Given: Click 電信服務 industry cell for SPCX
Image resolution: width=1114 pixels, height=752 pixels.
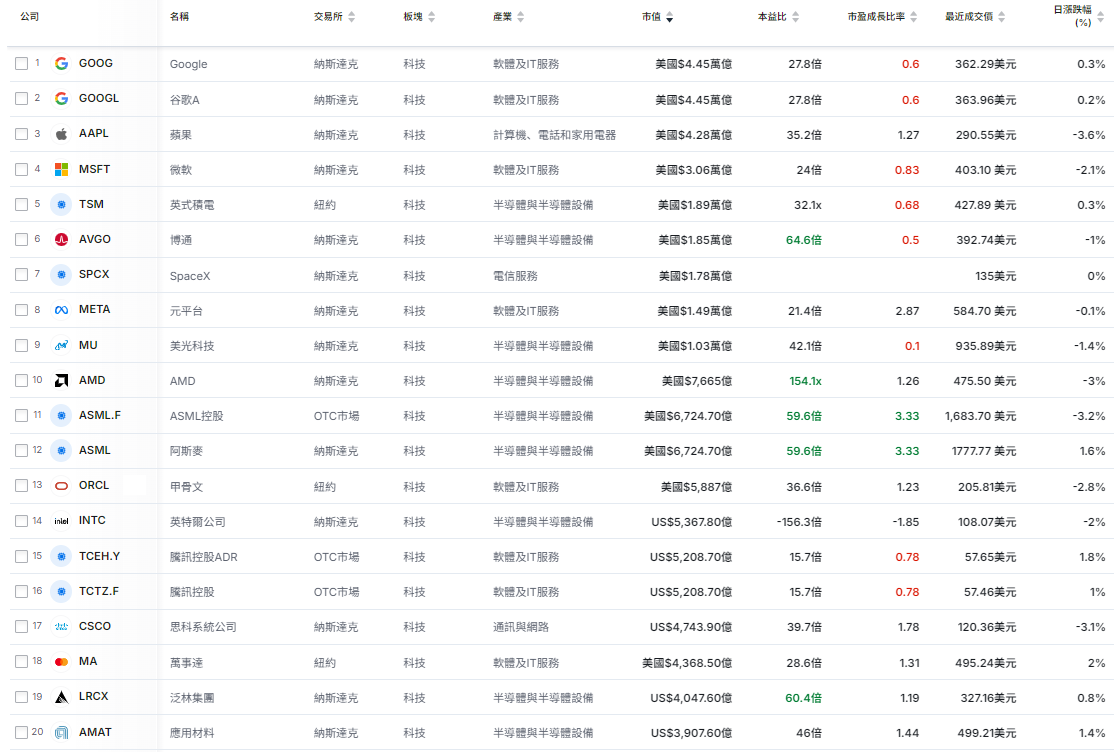Looking at the screenshot, I should (515, 276).
